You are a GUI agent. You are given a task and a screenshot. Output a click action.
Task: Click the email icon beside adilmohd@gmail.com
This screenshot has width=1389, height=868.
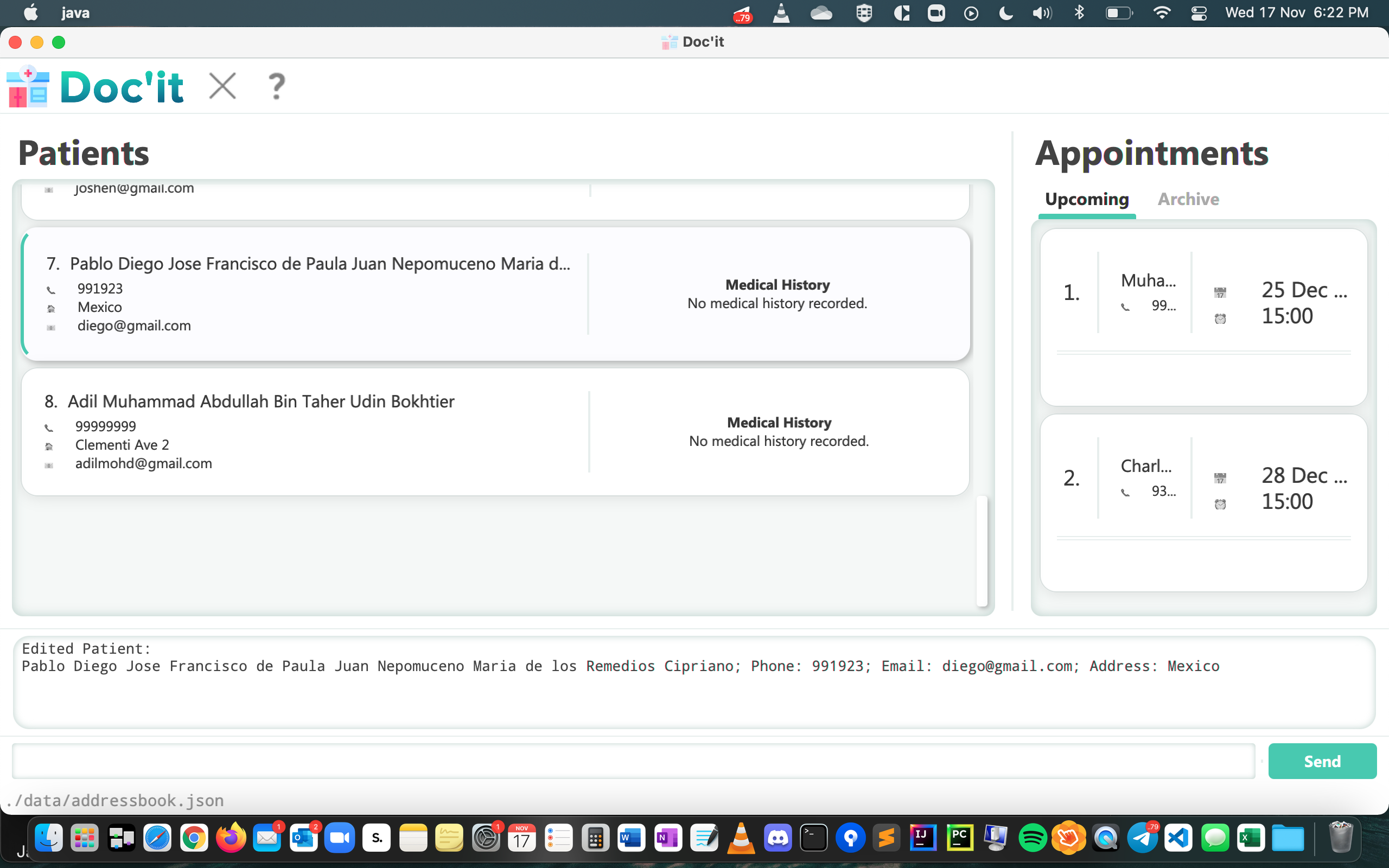pyautogui.click(x=49, y=464)
